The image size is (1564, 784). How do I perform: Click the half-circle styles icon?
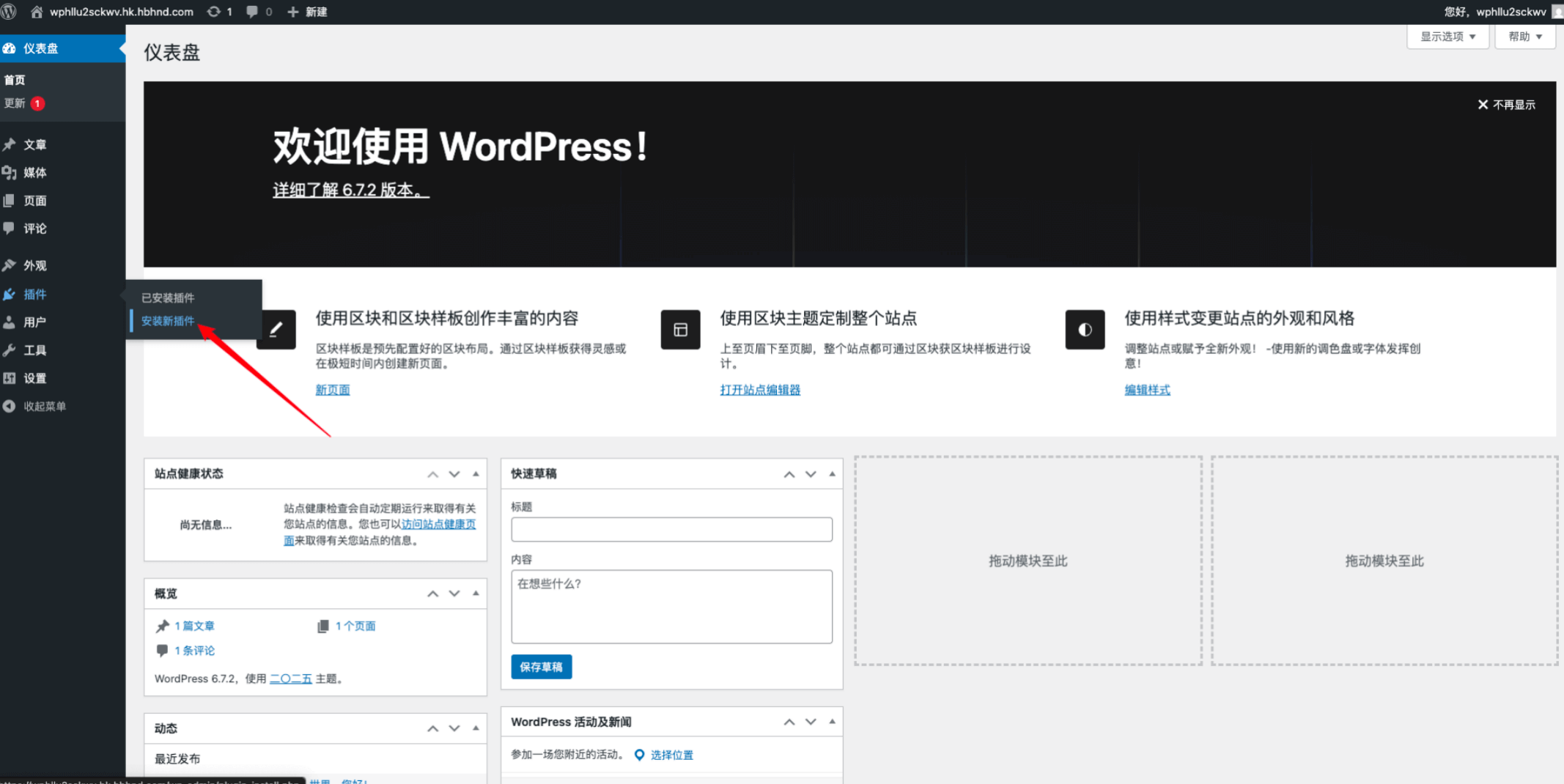pyautogui.click(x=1085, y=330)
